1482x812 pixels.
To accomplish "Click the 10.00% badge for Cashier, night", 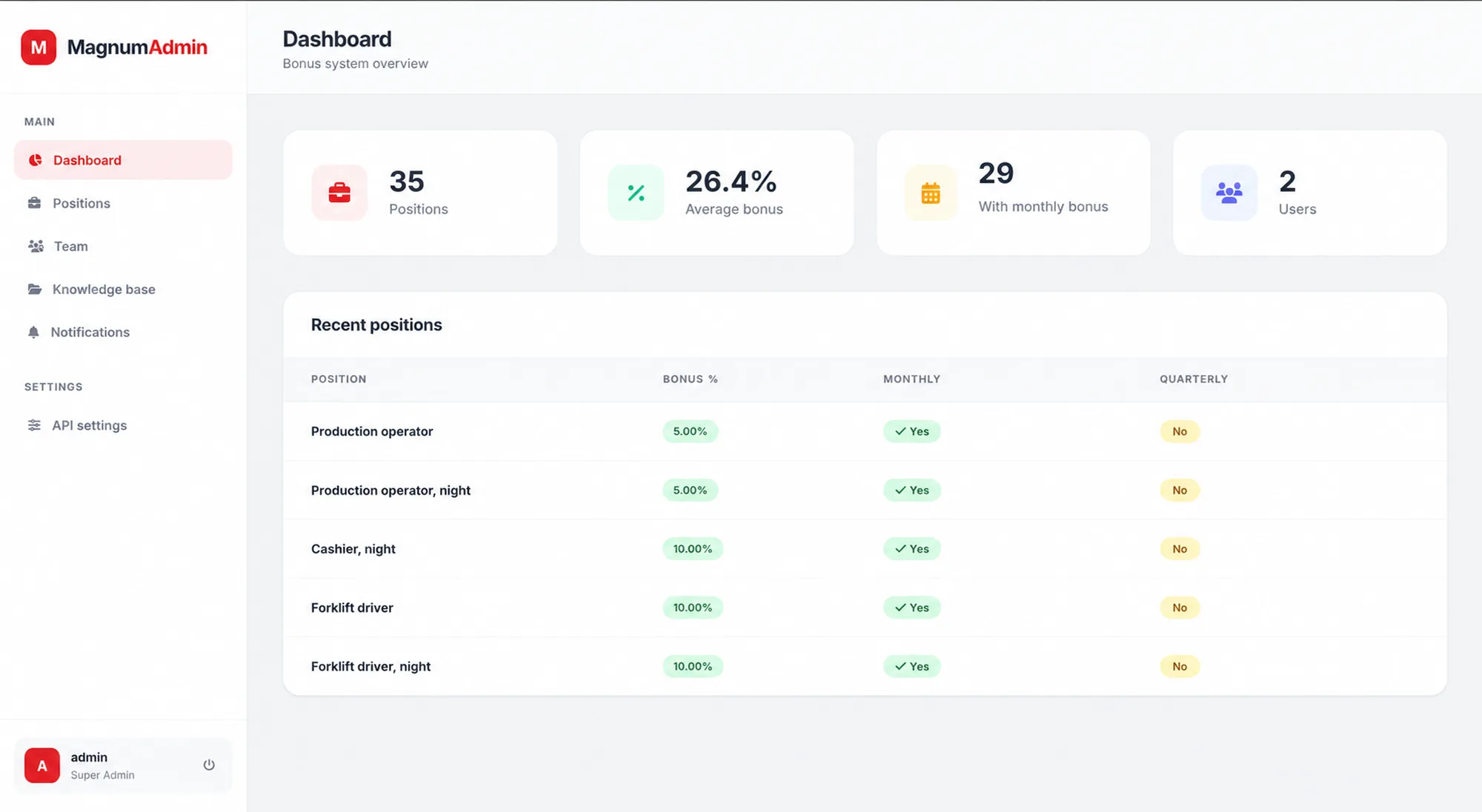I will tap(692, 549).
